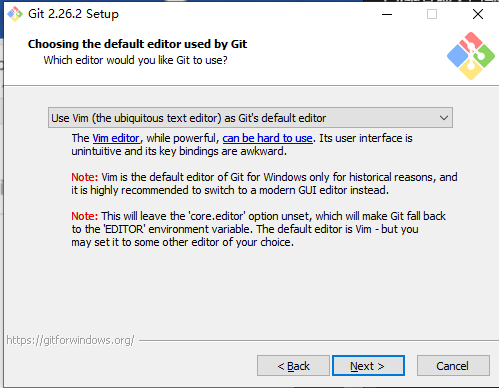Go back with the Back button
This screenshot has width=499, height=388.
(x=293, y=366)
